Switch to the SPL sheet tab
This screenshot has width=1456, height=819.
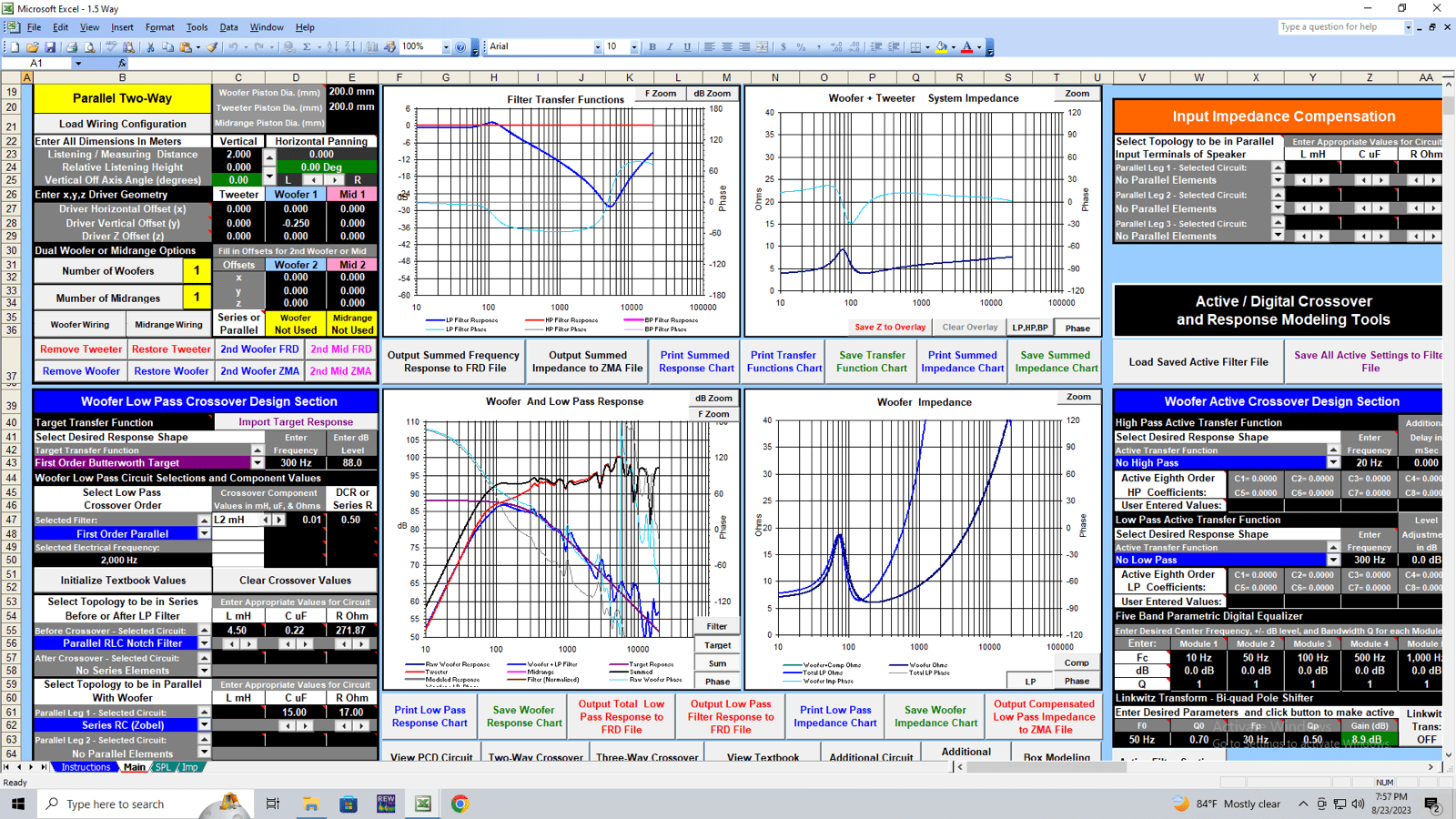(163, 767)
